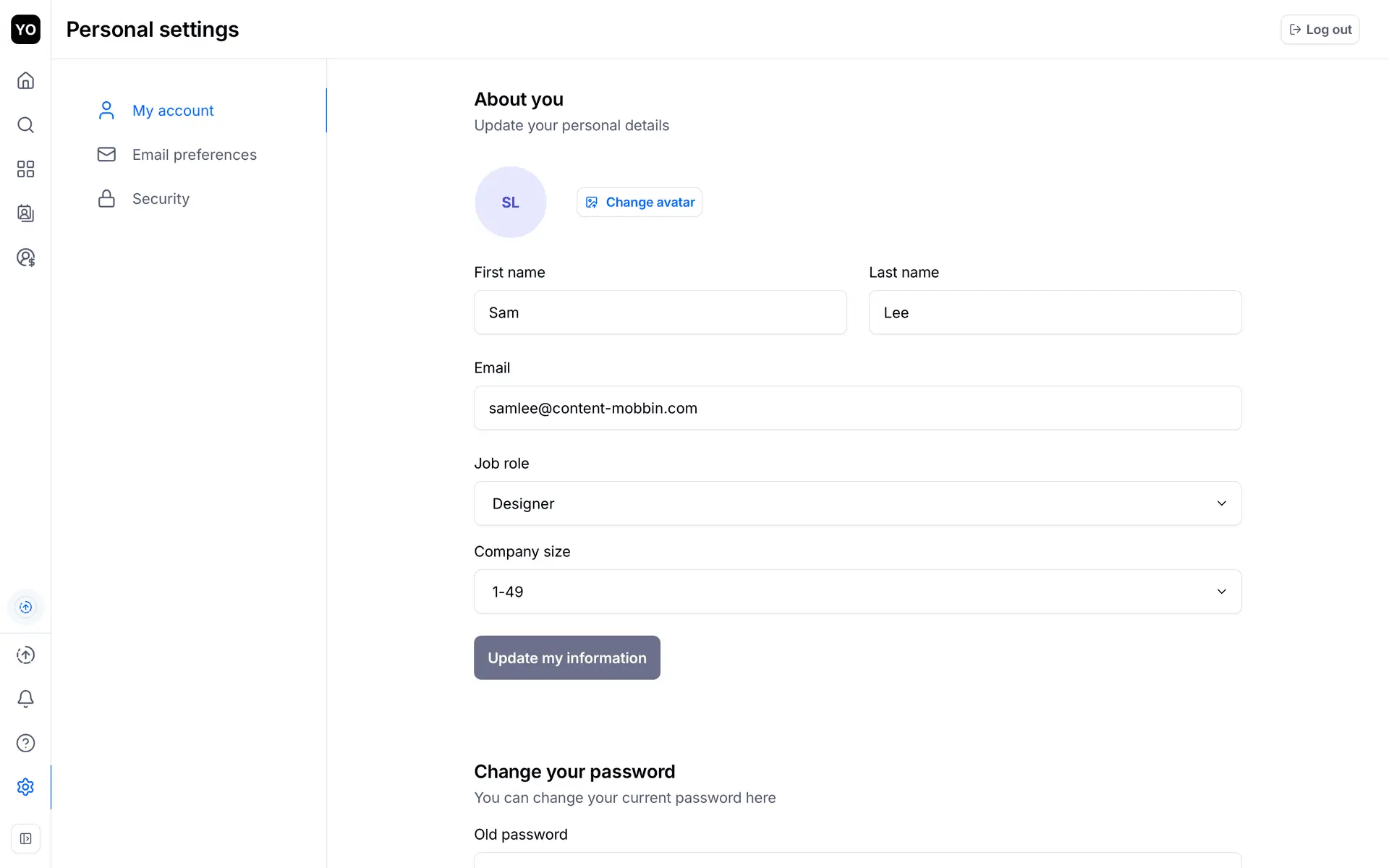The height and width of the screenshot is (868, 1389).
Task: Open the help question mark icon
Action: [x=25, y=743]
